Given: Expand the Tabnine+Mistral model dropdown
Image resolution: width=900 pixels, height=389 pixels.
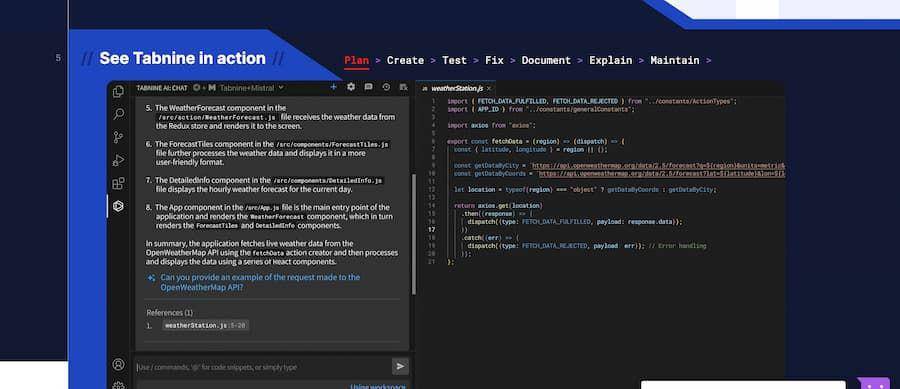Looking at the screenshot, I should 251,88.
